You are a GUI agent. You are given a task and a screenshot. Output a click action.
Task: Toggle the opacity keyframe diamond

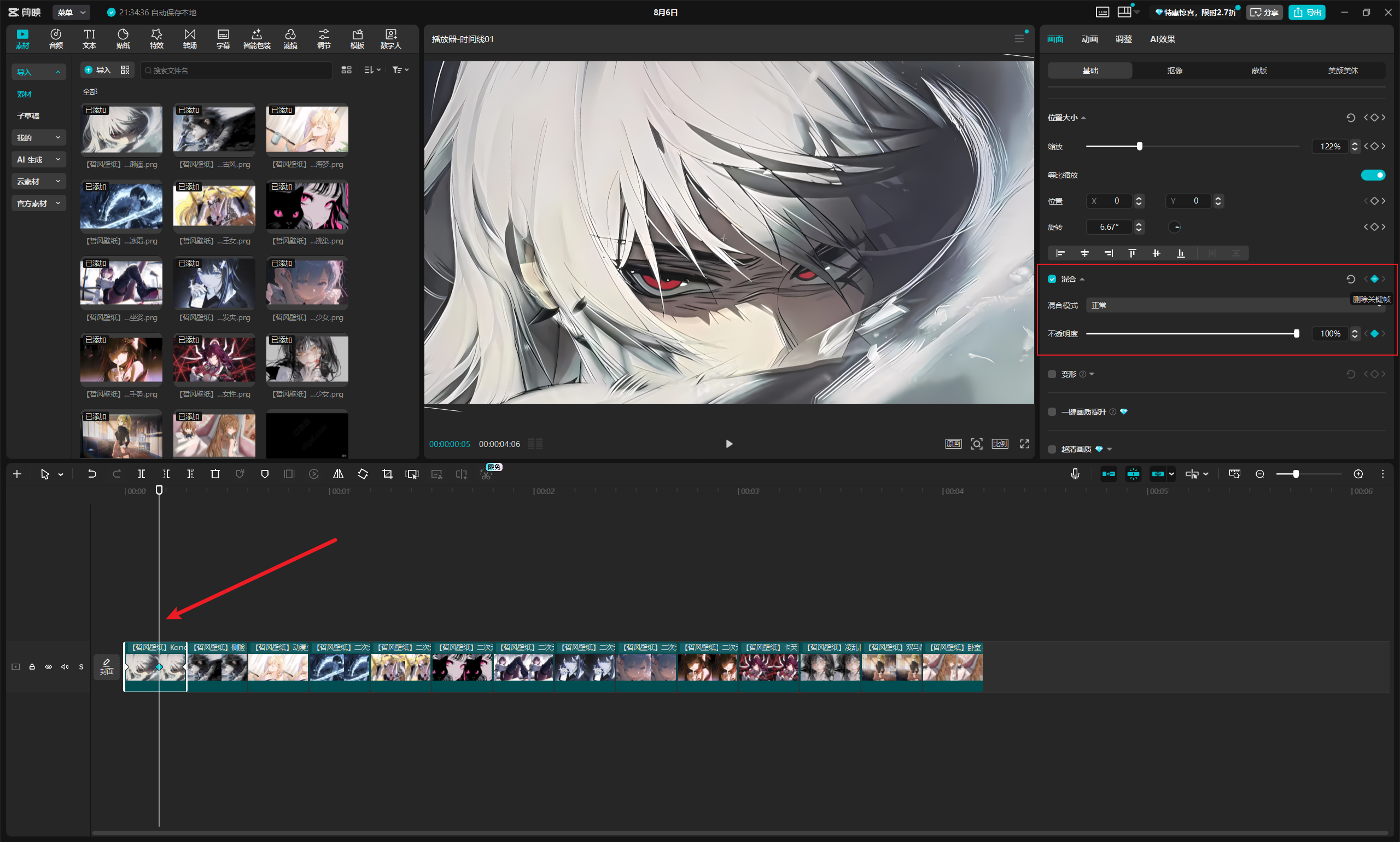[x=1374, y=334]
